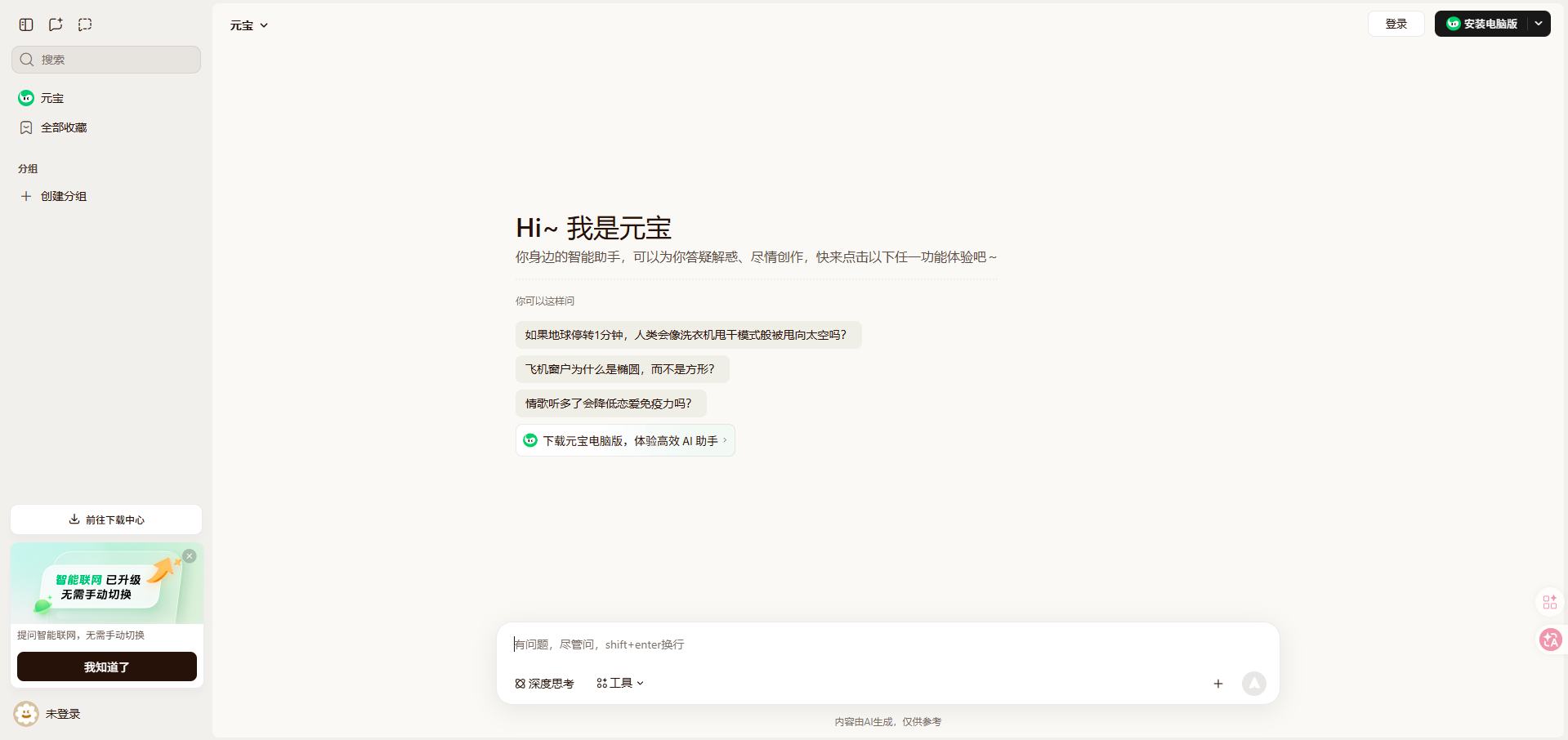This screenshot has width=1568, height=740.
Task: Start a new chat with the plus bubble icon
Action: [x=56, y=25]
